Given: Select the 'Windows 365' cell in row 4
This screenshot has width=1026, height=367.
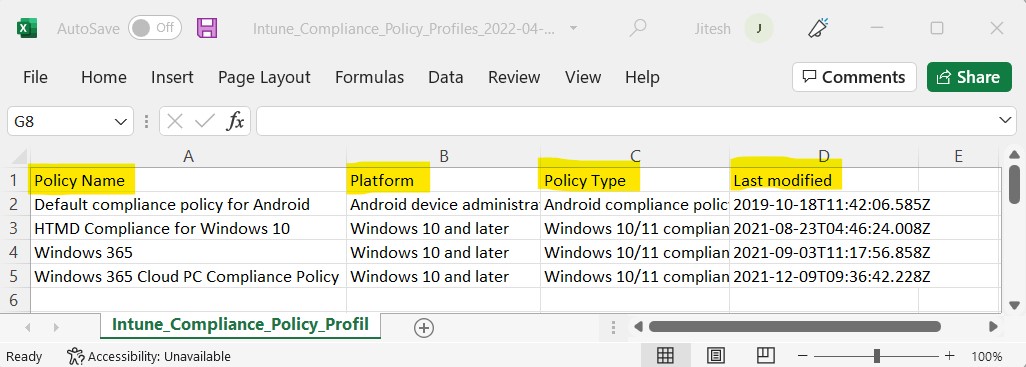Looking at the screenshot, I should coord(188,253).
